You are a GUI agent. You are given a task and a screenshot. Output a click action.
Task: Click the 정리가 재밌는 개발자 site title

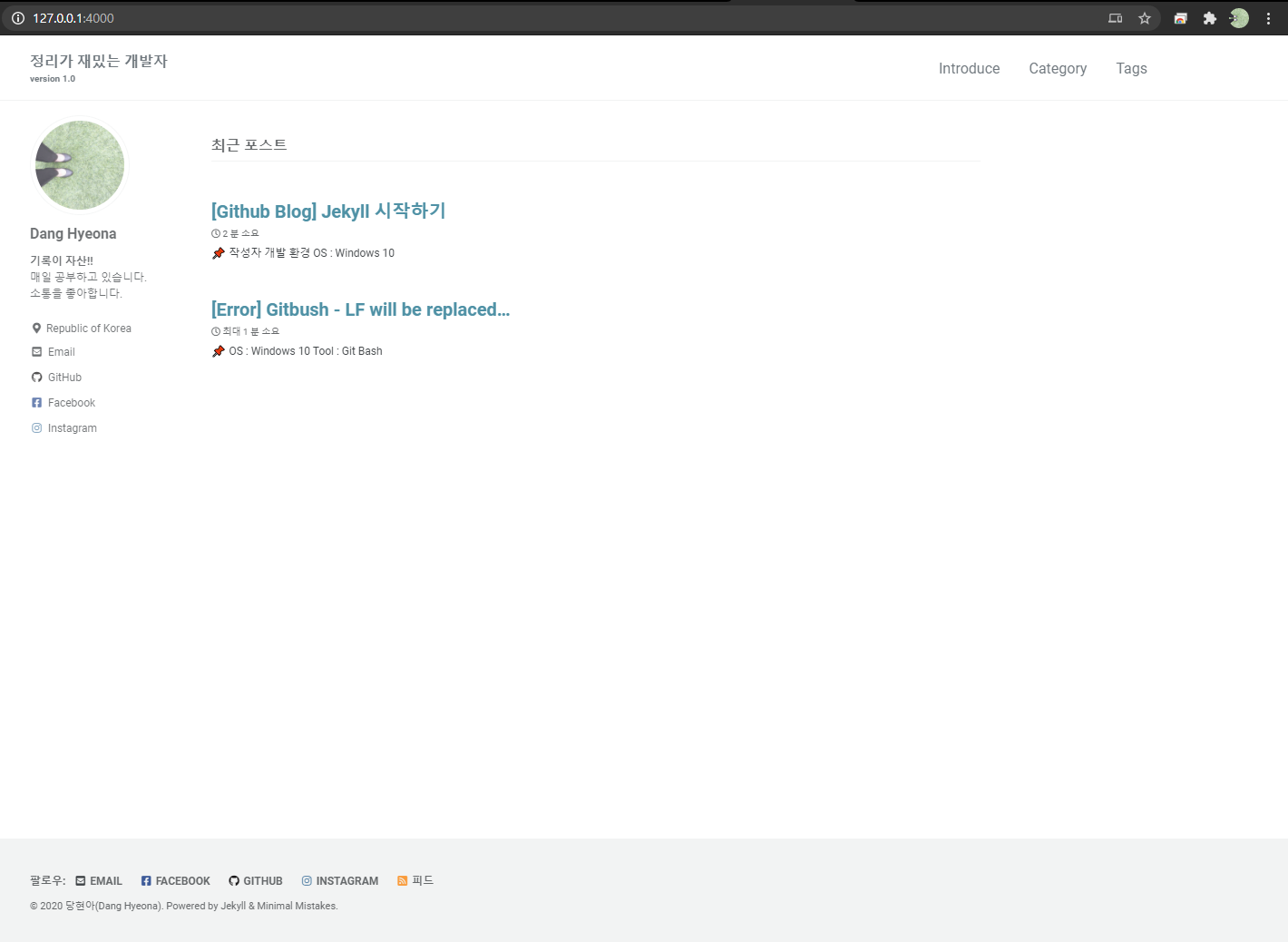(99, 61)
